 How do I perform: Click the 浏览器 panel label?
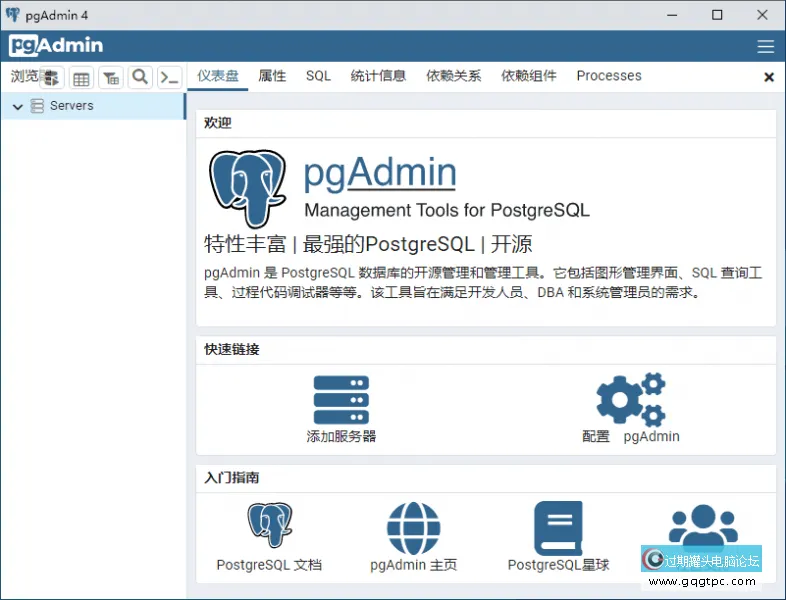(25, 76)
